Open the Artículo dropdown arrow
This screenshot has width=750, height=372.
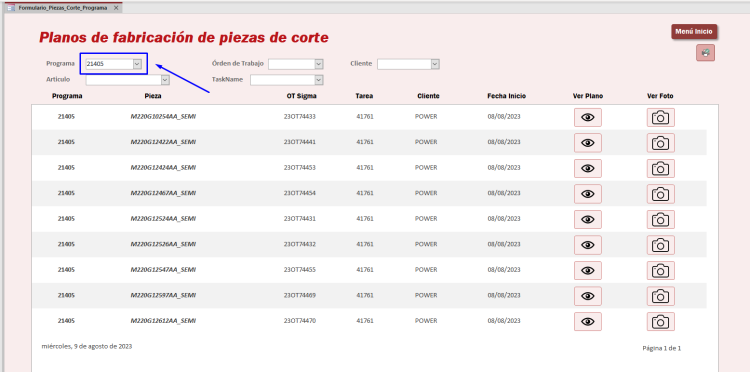[x=165, y=80]
